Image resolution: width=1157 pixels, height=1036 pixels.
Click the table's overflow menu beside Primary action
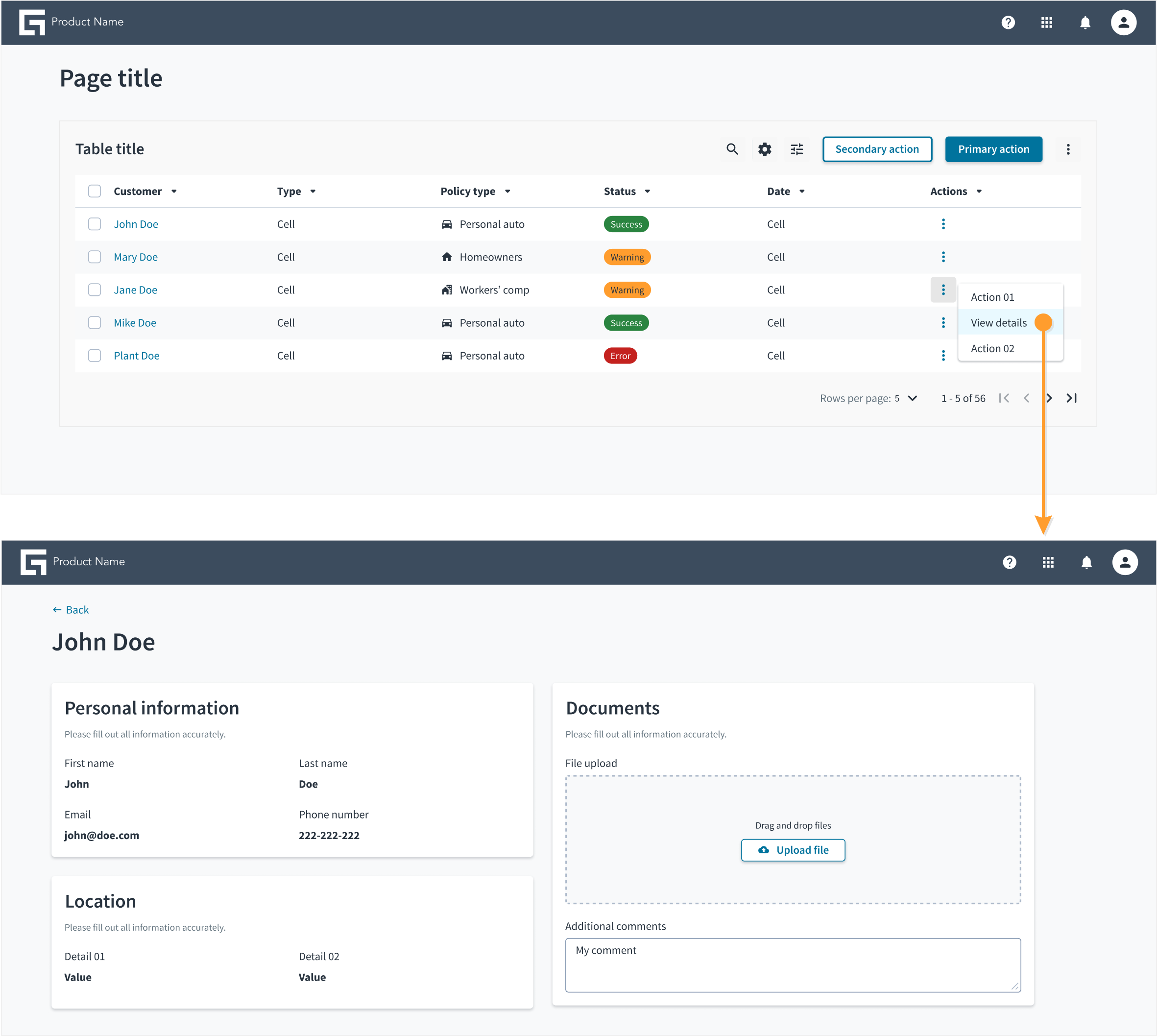point(1068,149)
